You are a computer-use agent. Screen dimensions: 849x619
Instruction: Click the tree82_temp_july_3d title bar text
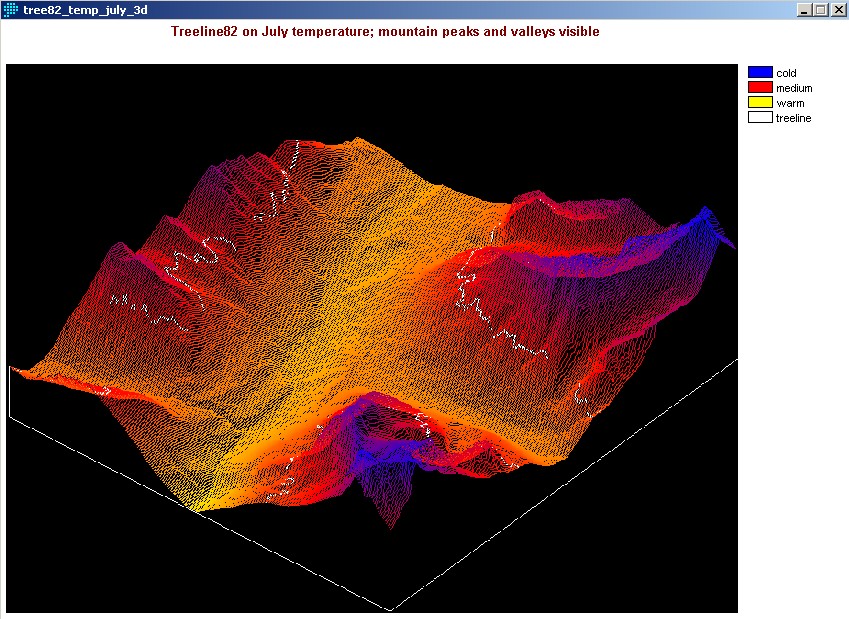[x=85, y=9]
